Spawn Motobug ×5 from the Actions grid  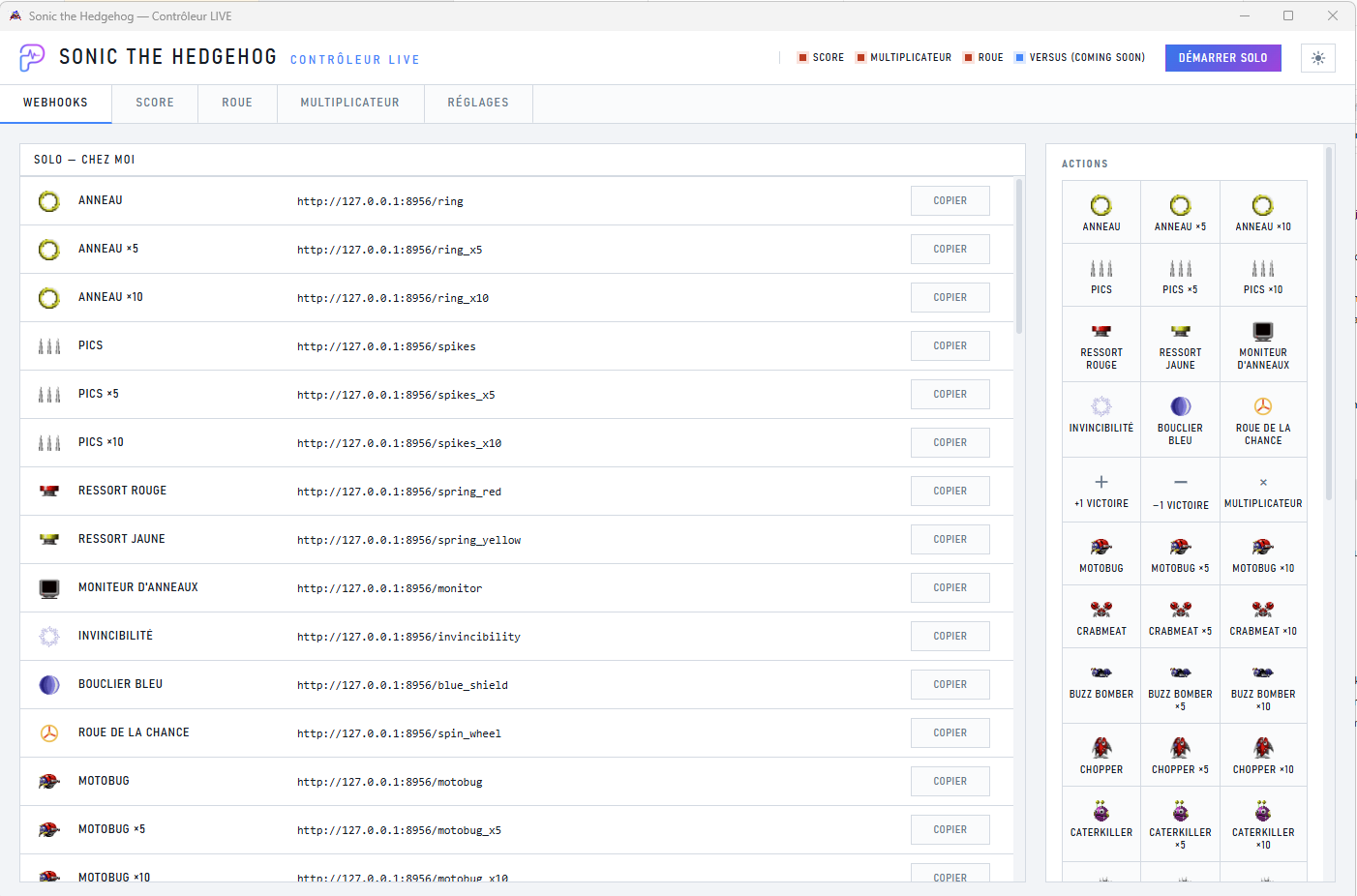coord(1180,553)
